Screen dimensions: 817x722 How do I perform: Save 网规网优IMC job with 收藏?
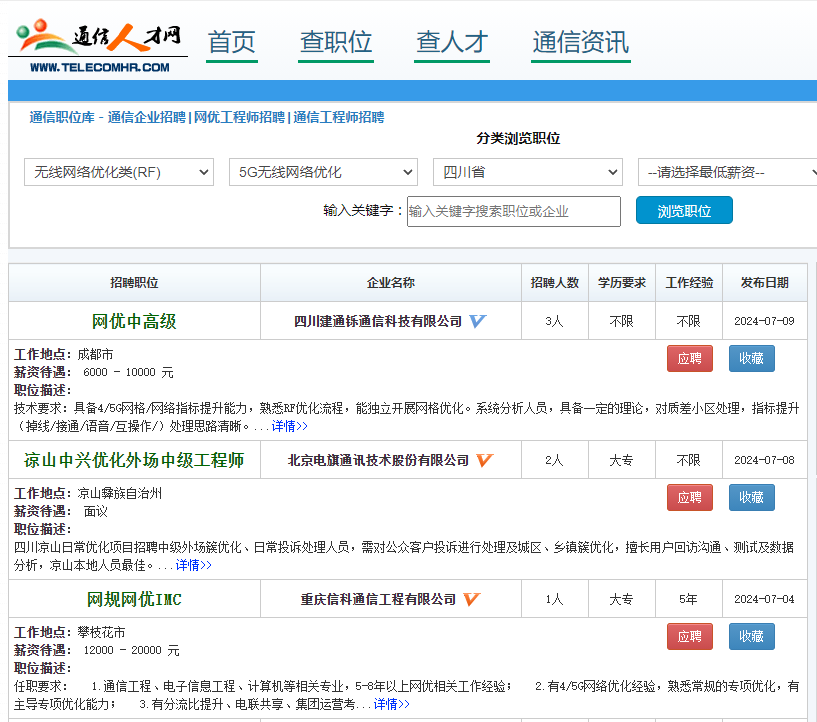tap(751, 637)
